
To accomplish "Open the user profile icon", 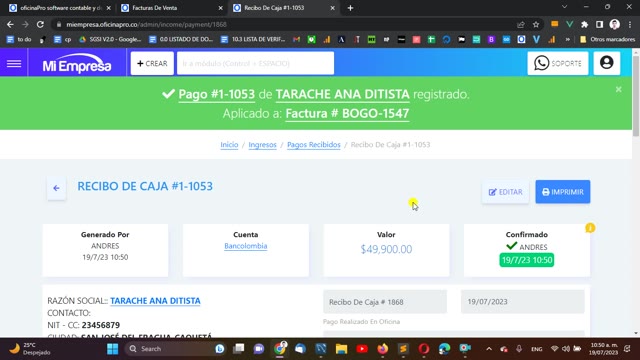I will (607, 63).
